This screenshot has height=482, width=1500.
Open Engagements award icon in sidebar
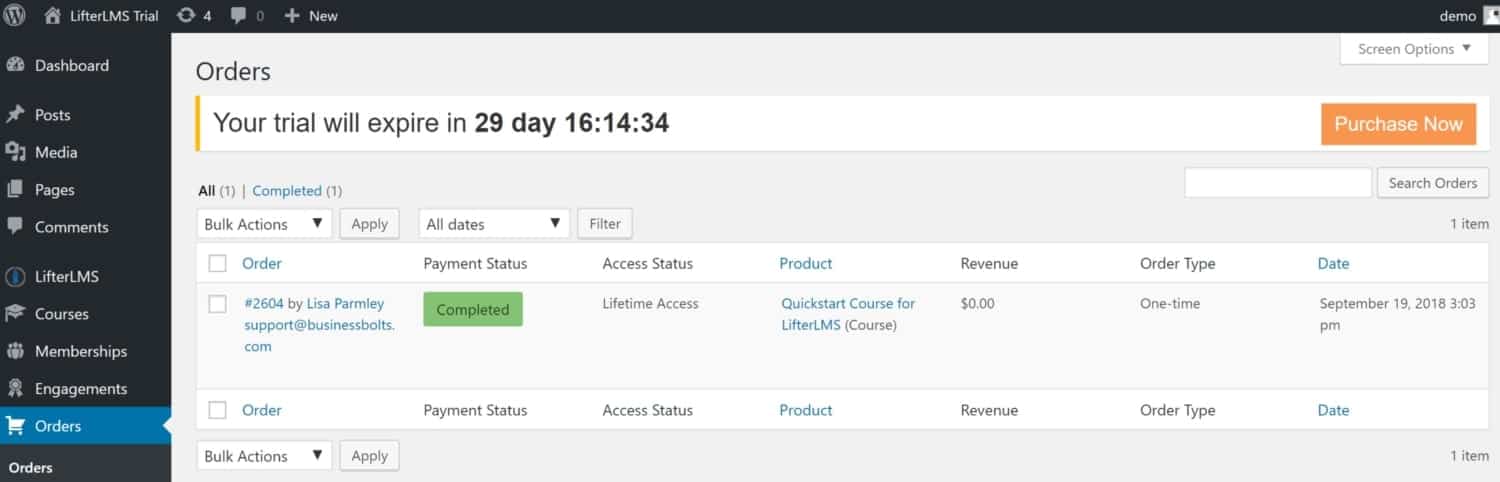click(15, 389)
